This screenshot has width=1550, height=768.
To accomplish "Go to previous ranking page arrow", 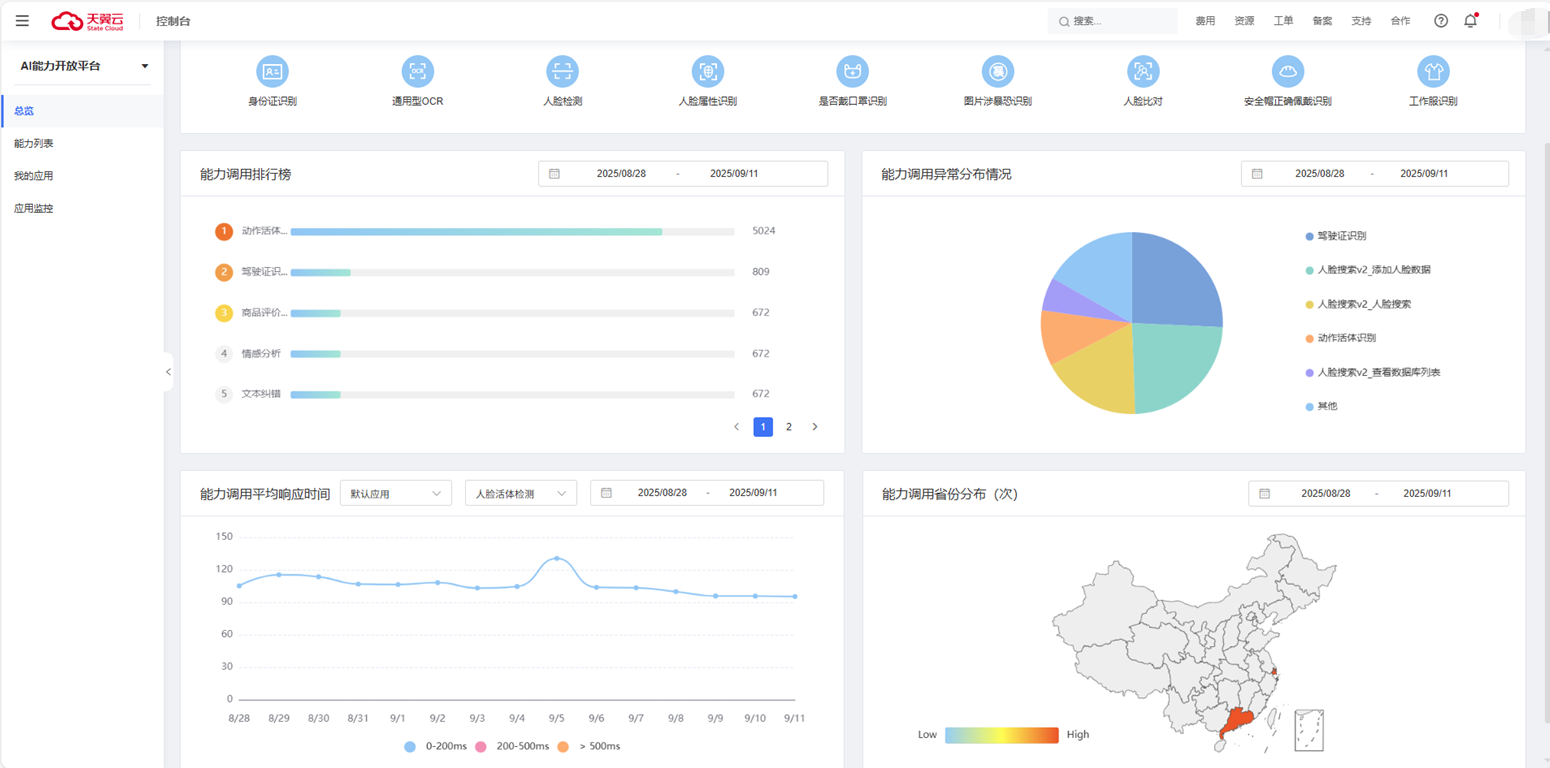I will click(x=737, y=427).
